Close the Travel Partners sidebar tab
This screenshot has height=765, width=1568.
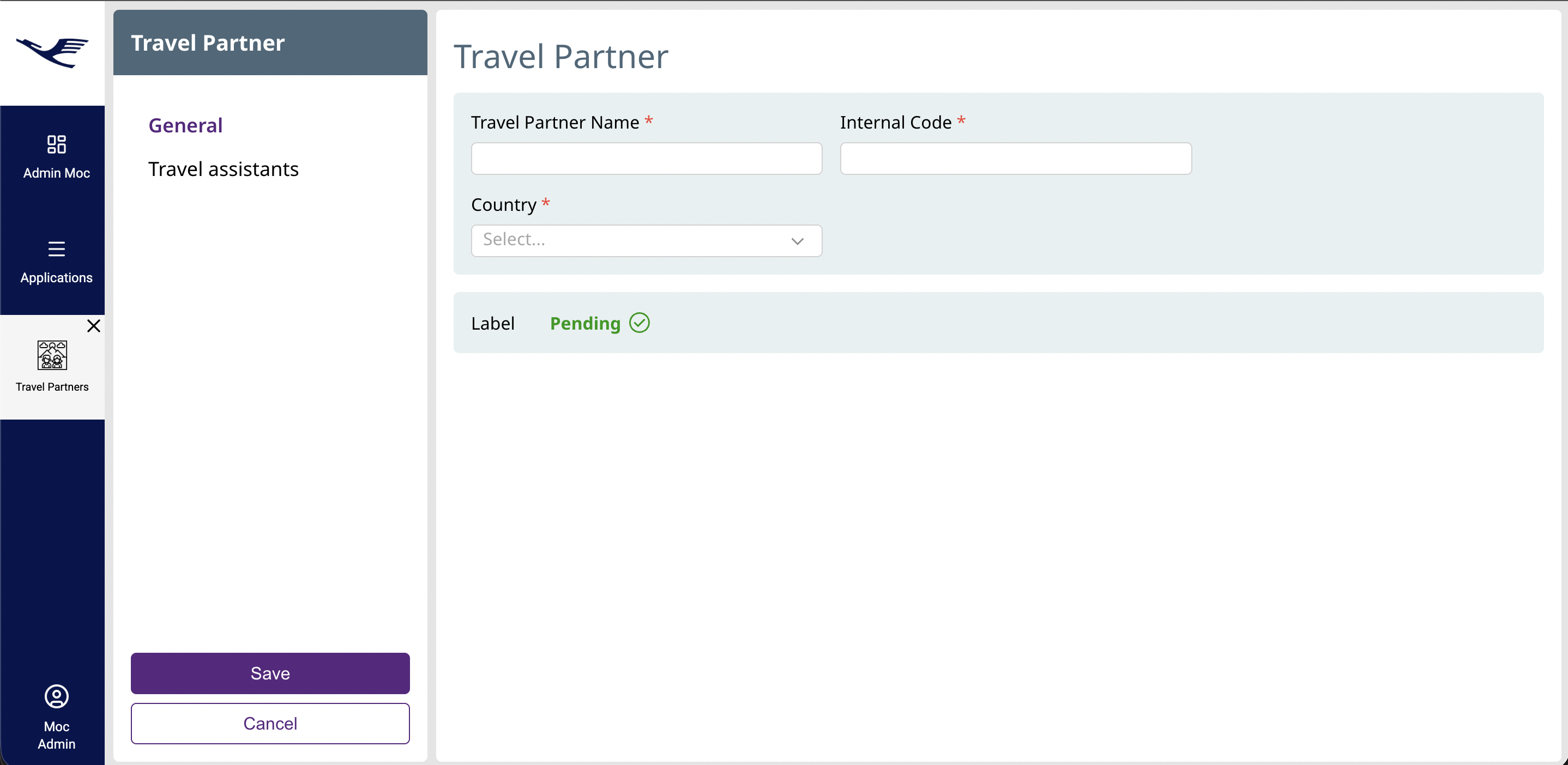pyautogui.click(x=93, y=326)
